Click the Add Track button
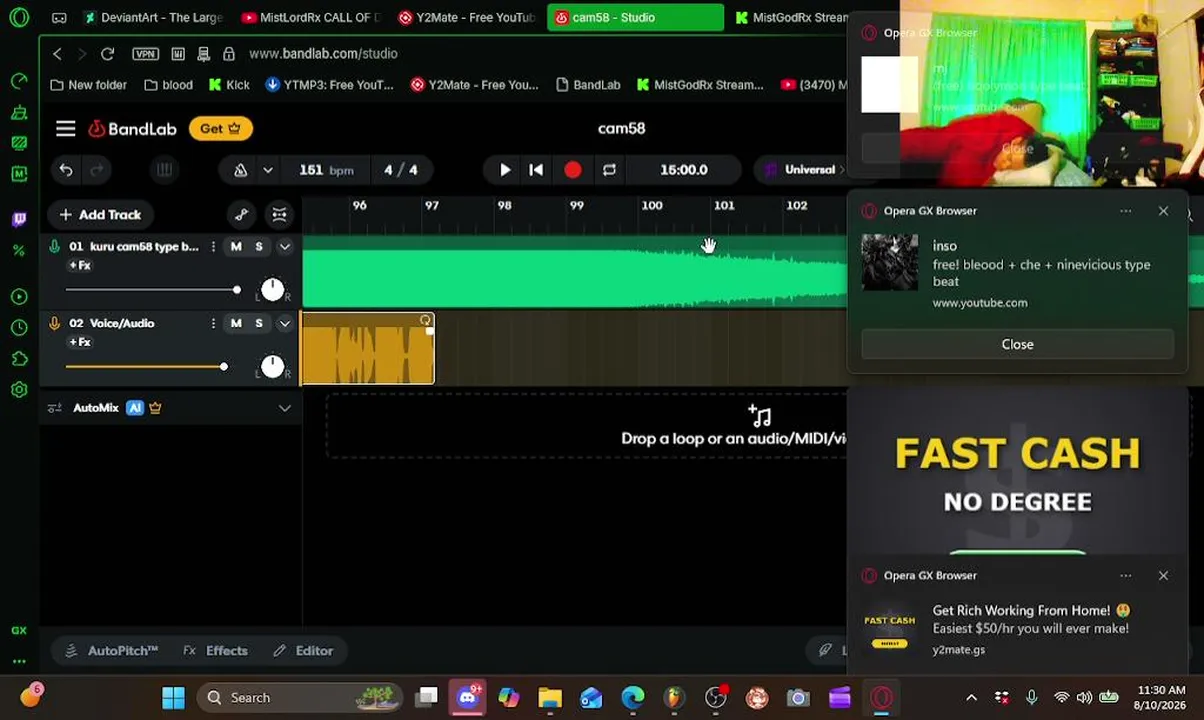The height and width of the screenshot is (720, 1204). 100,214
